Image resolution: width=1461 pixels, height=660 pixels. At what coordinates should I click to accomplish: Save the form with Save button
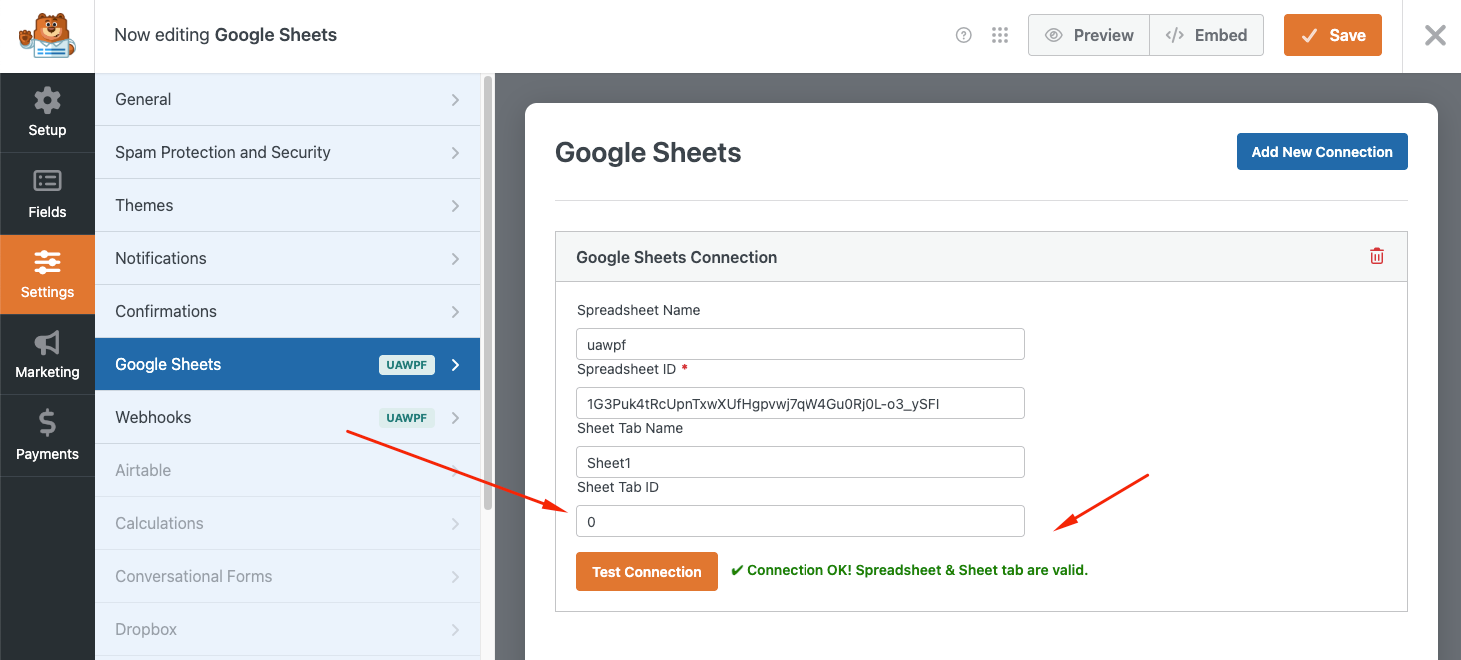(x=1332, y=35)
